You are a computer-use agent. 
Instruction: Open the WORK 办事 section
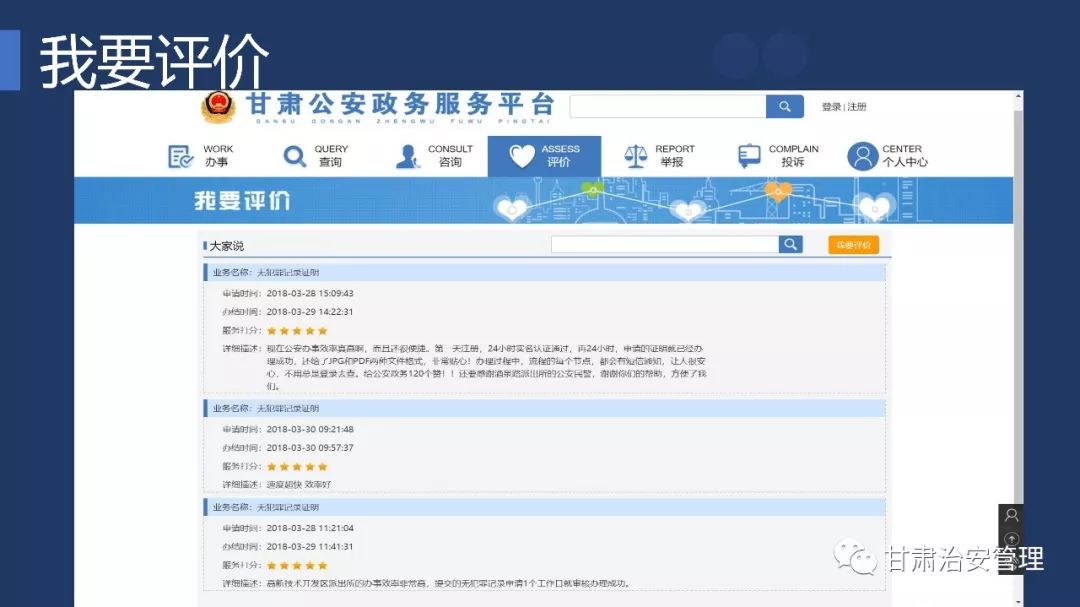click(x=201, y=156)
